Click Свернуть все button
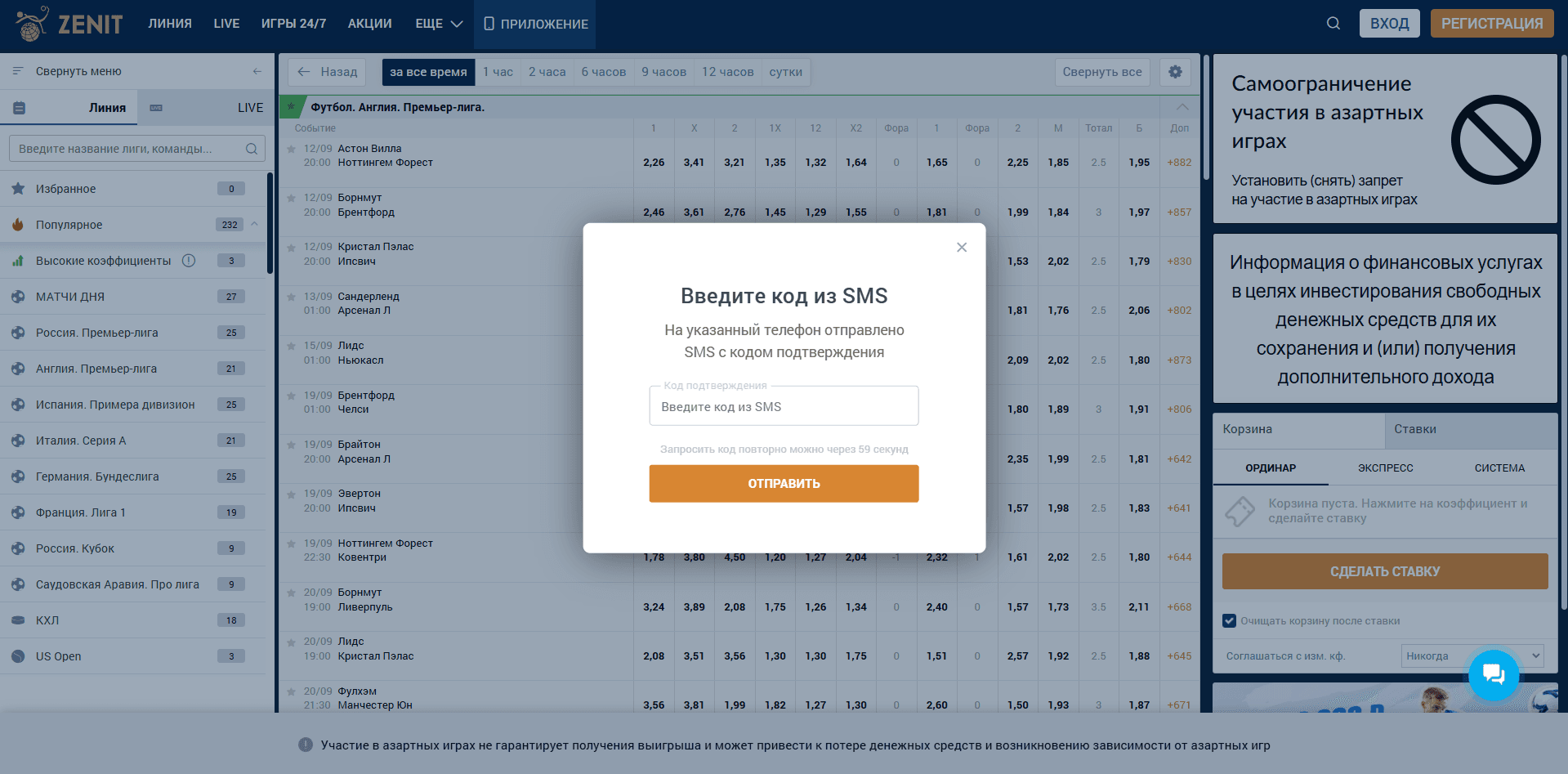The height and width of the screenshot is (774, 1568). point(1102,72)
